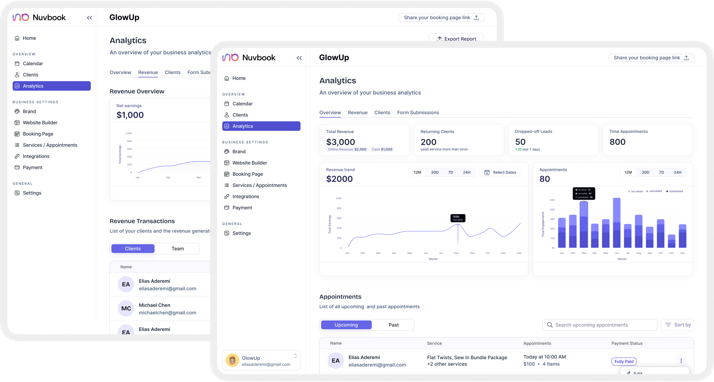The image size is (714, 382).
Task: Collapse the front window sidebar with double-chevron icon
Action: point(299,58)
